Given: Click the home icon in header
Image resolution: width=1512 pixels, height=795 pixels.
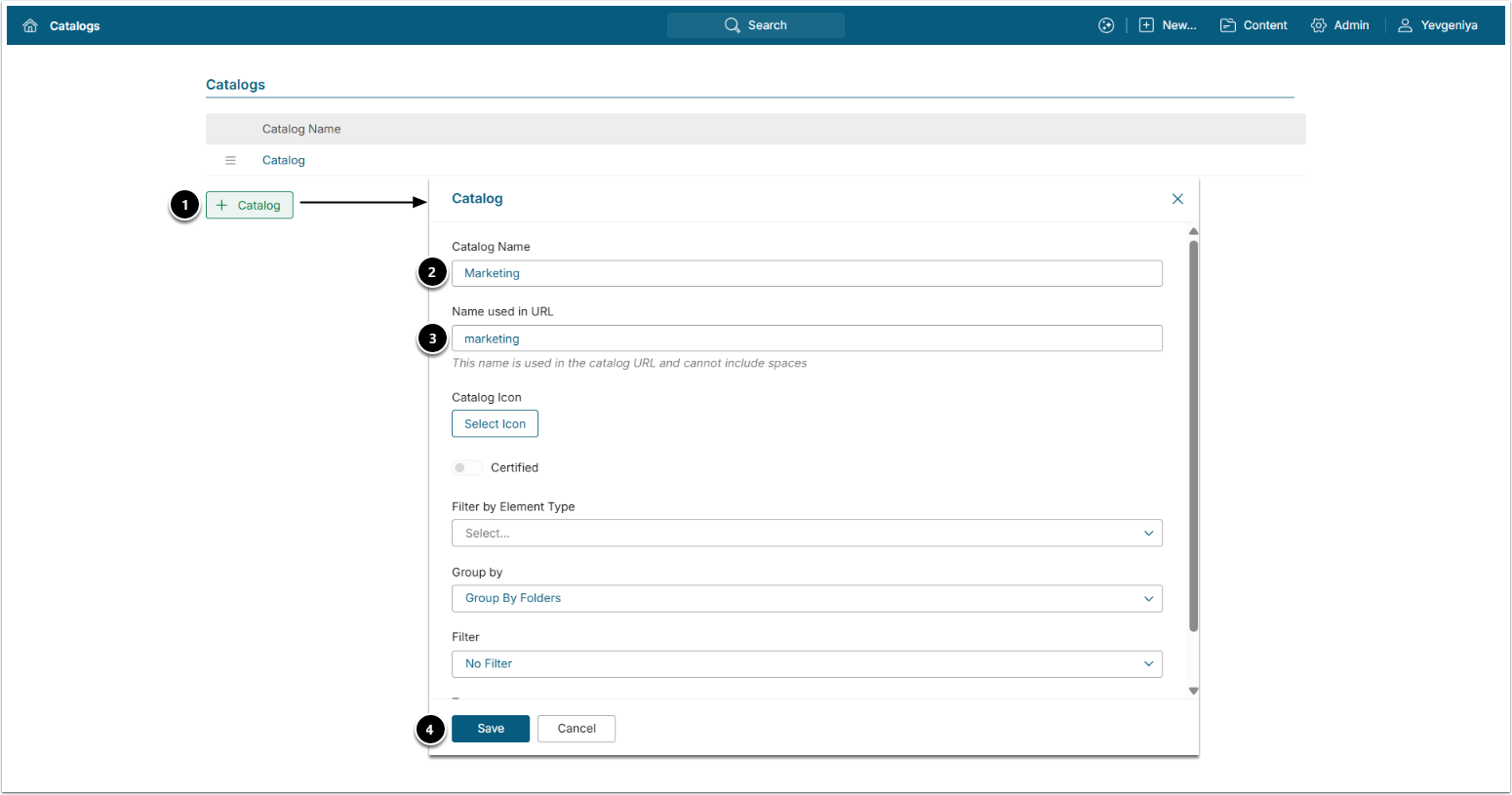Looking at the screenshot, I should pyautogui.click(x=30, y=25).
